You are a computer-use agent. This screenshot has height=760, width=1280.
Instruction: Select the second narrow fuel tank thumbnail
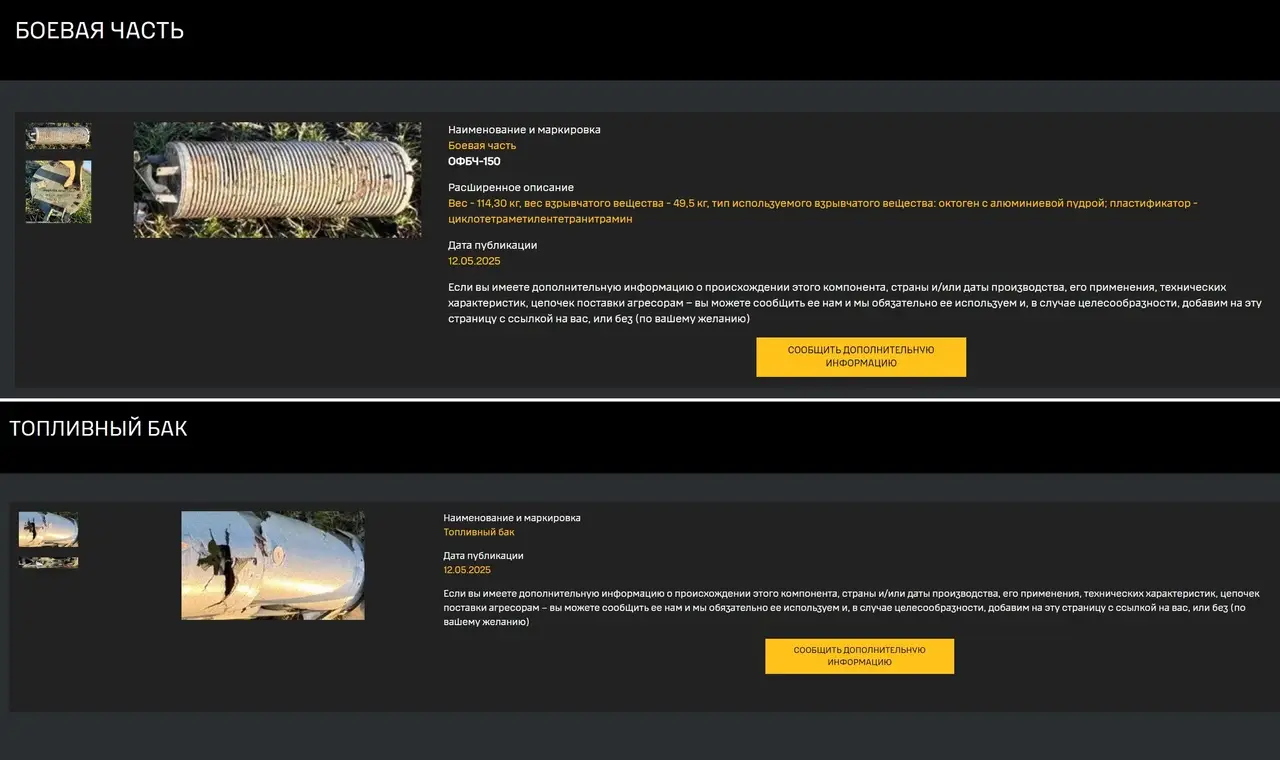tap(48, 563)
